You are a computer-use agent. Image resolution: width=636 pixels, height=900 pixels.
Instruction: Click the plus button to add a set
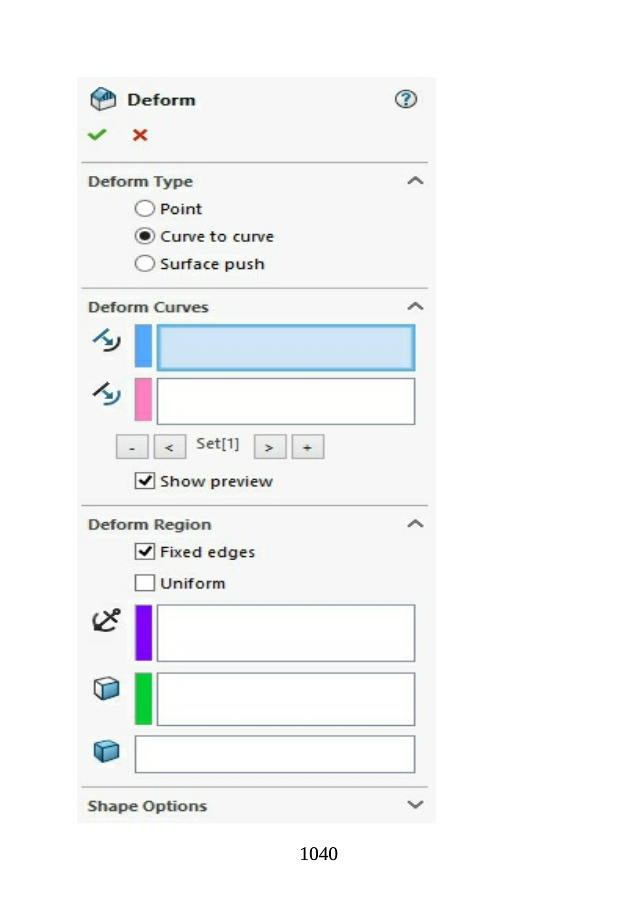pyautogui.click(x=307, y=447)
